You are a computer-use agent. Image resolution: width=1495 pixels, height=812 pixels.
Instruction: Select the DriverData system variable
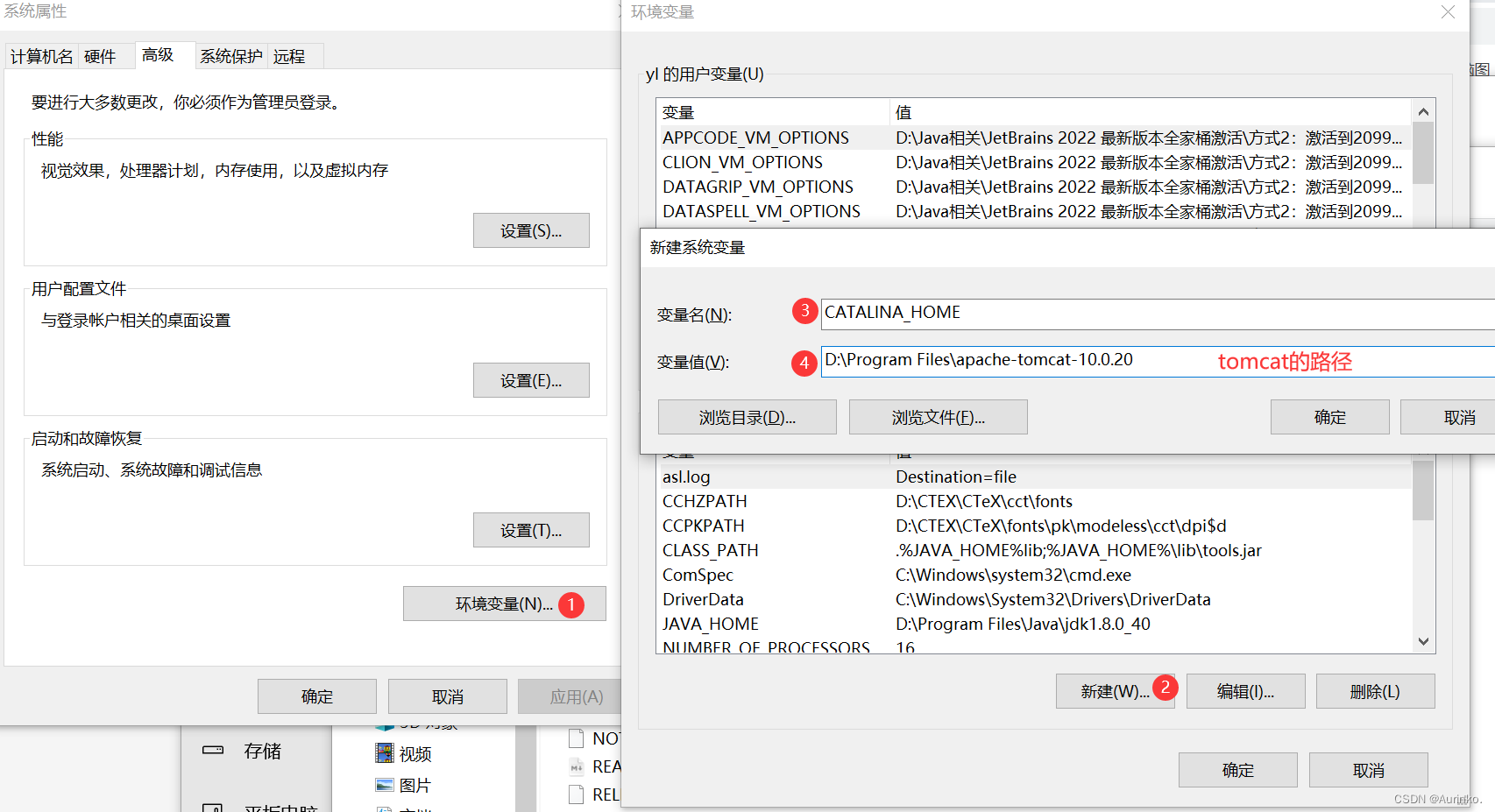(x=1035, y=599)
